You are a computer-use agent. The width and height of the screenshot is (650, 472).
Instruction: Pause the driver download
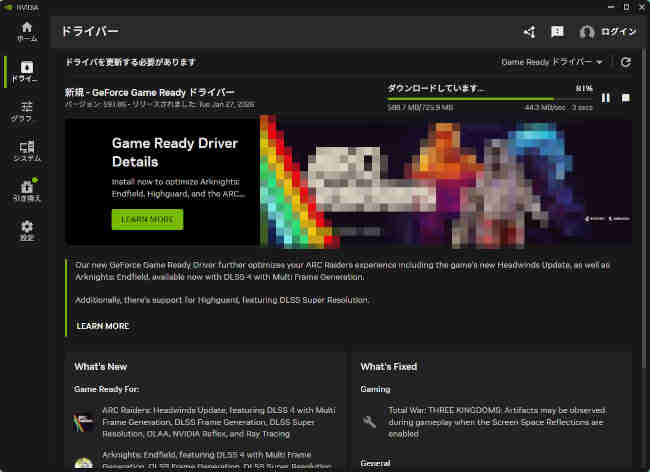point(606,98)
